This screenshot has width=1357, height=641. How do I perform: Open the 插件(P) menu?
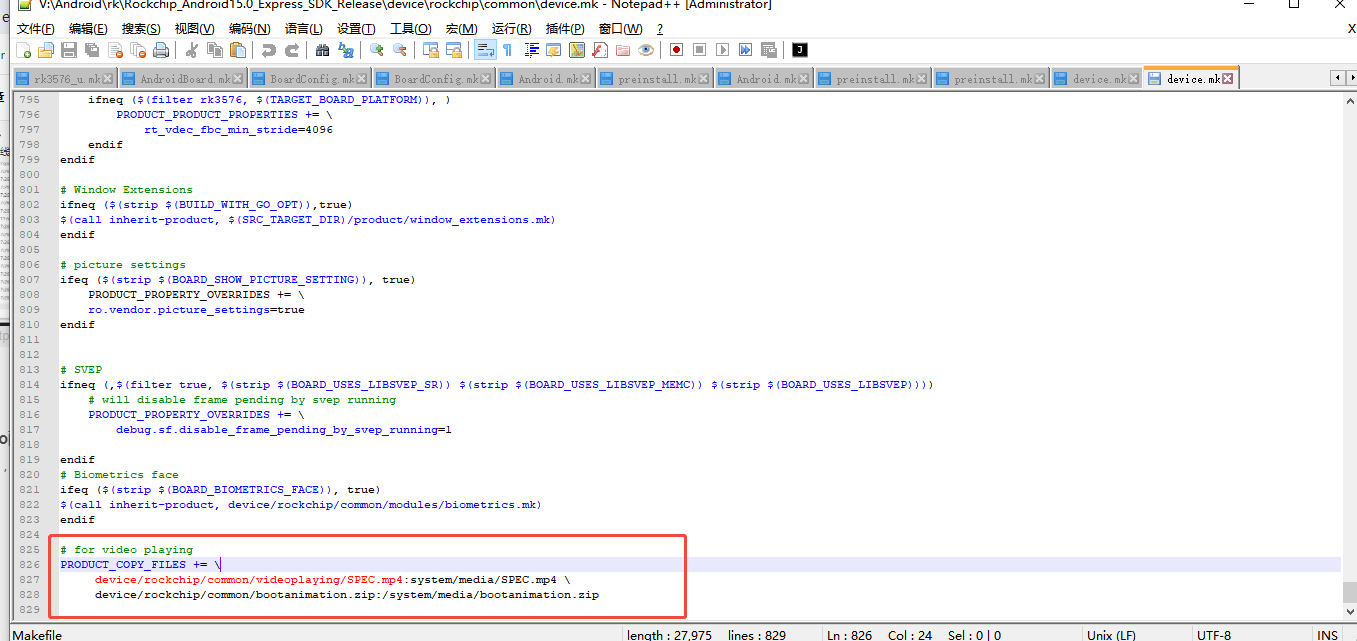point(566,29)
